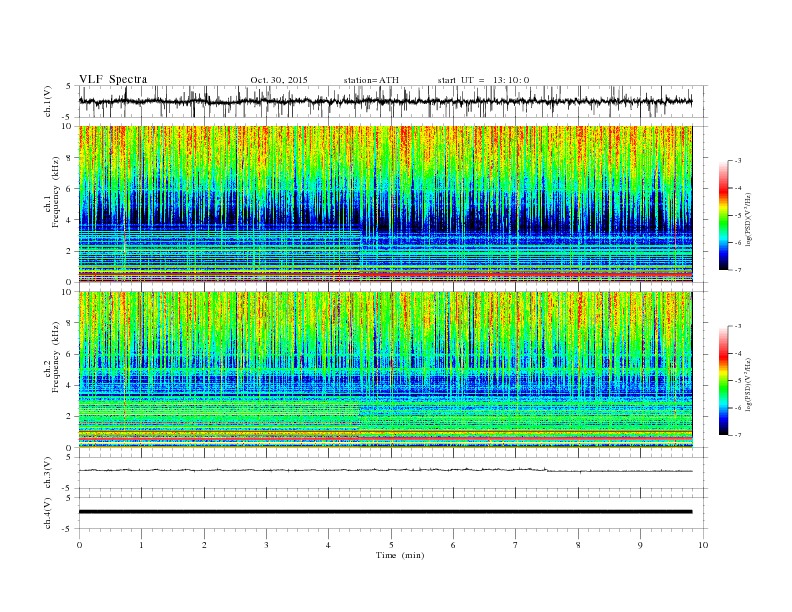Click the "VLF Spectra" plot title
The image size is (792, 612).
(x=113, y=79)
